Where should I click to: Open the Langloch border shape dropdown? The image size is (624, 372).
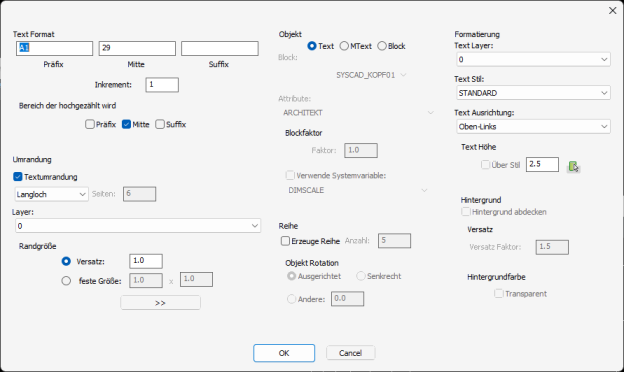pos(51,194)
